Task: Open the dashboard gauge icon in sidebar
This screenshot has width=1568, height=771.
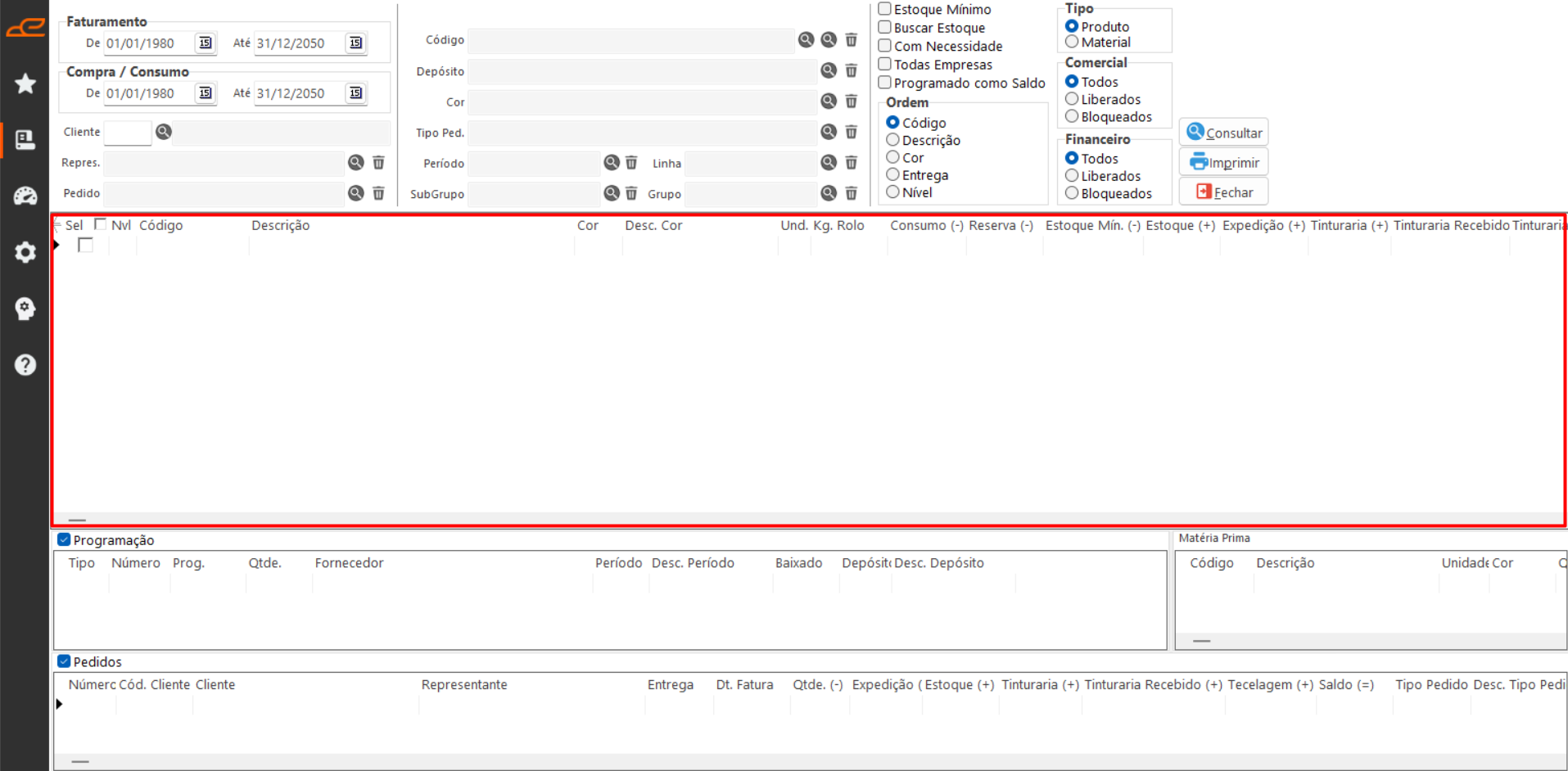Action: [25, 196]
